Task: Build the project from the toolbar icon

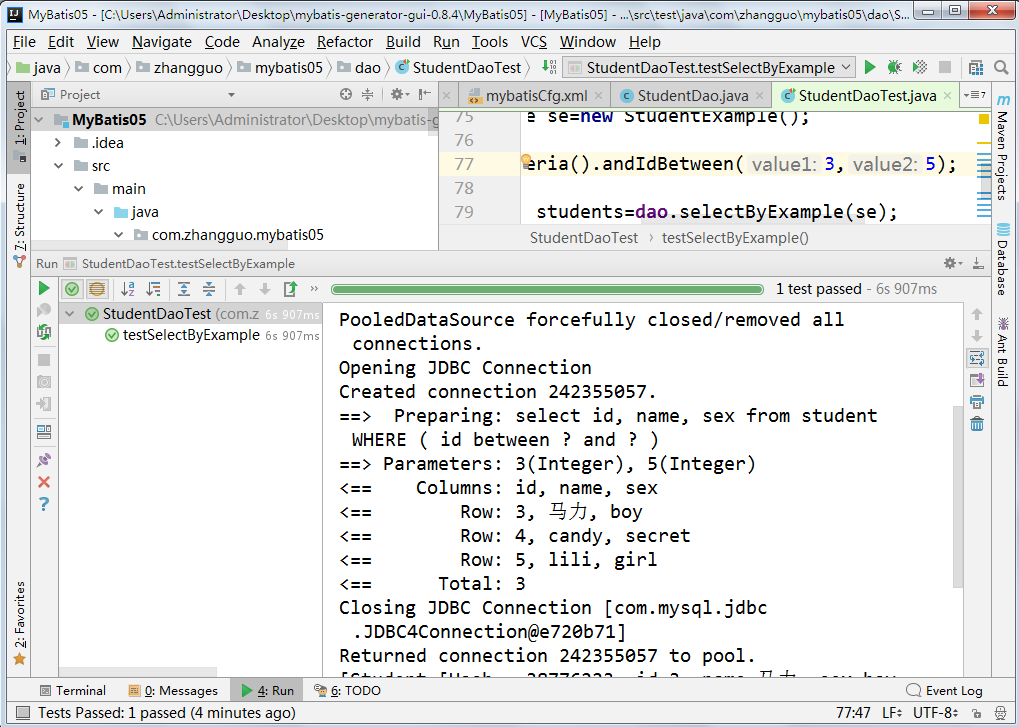Action: click(549, 67)
